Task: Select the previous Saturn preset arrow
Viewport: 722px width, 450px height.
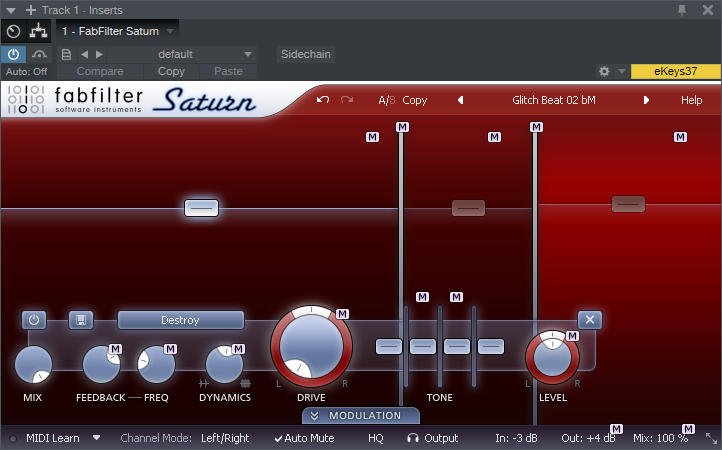Action: pos(460,100)
